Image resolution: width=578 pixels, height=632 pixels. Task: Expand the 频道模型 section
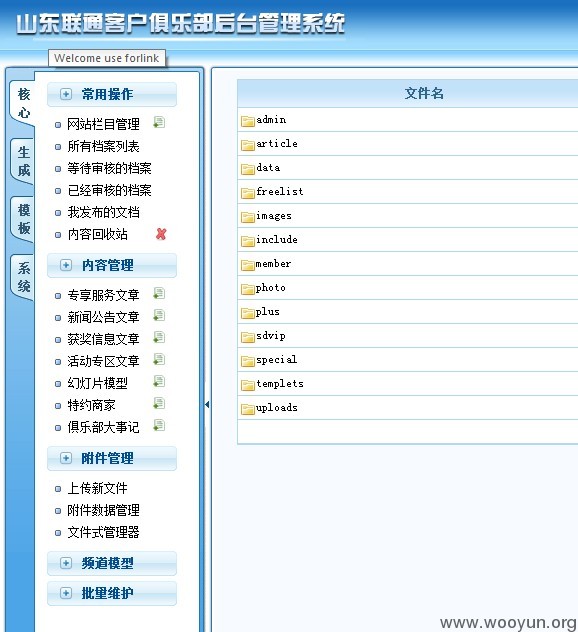point(66,563)
